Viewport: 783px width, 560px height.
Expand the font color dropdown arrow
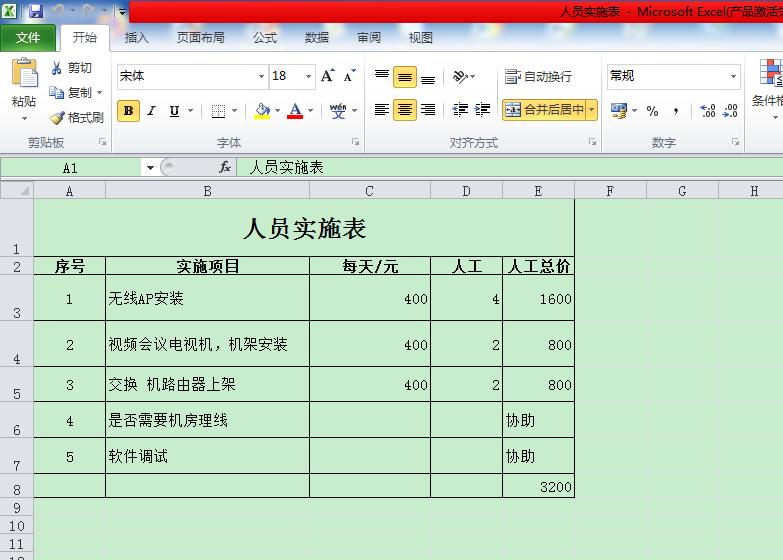coord(311,110)
